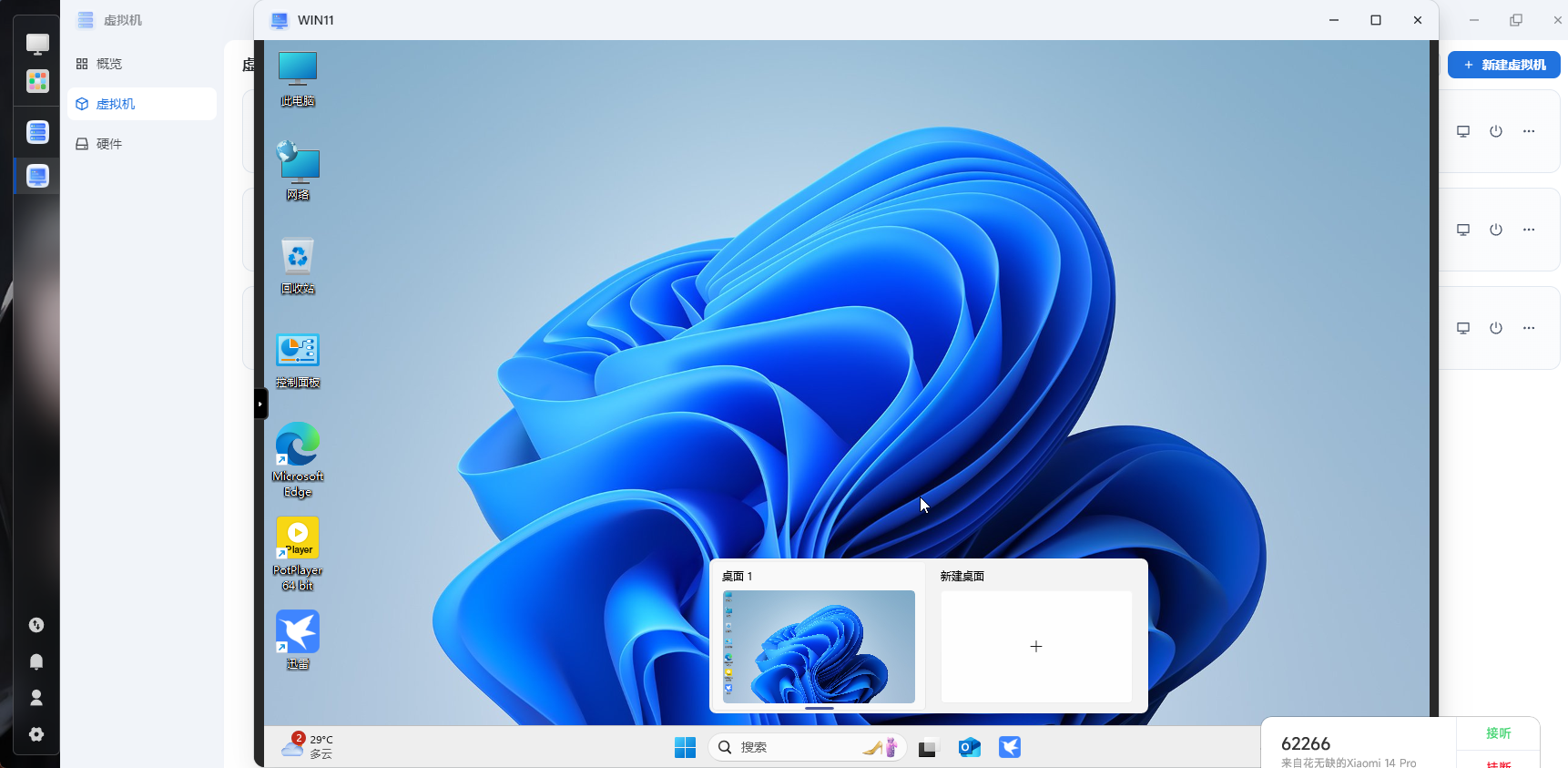Expand the side handle on VM window's left edge
Viewport: 1568px width, 768px height.
point(260,404)
